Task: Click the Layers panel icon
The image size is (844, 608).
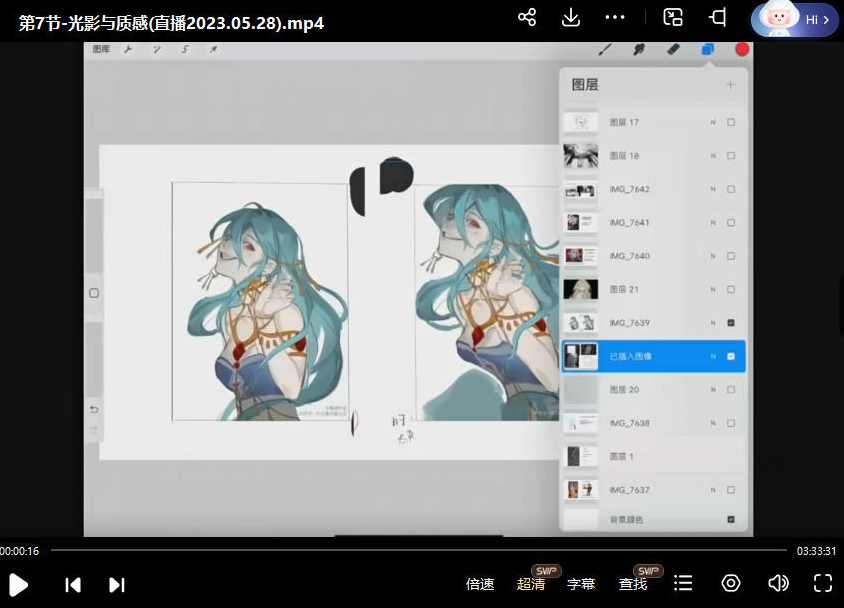Action: pyautogui.click(x=706, y=49)
